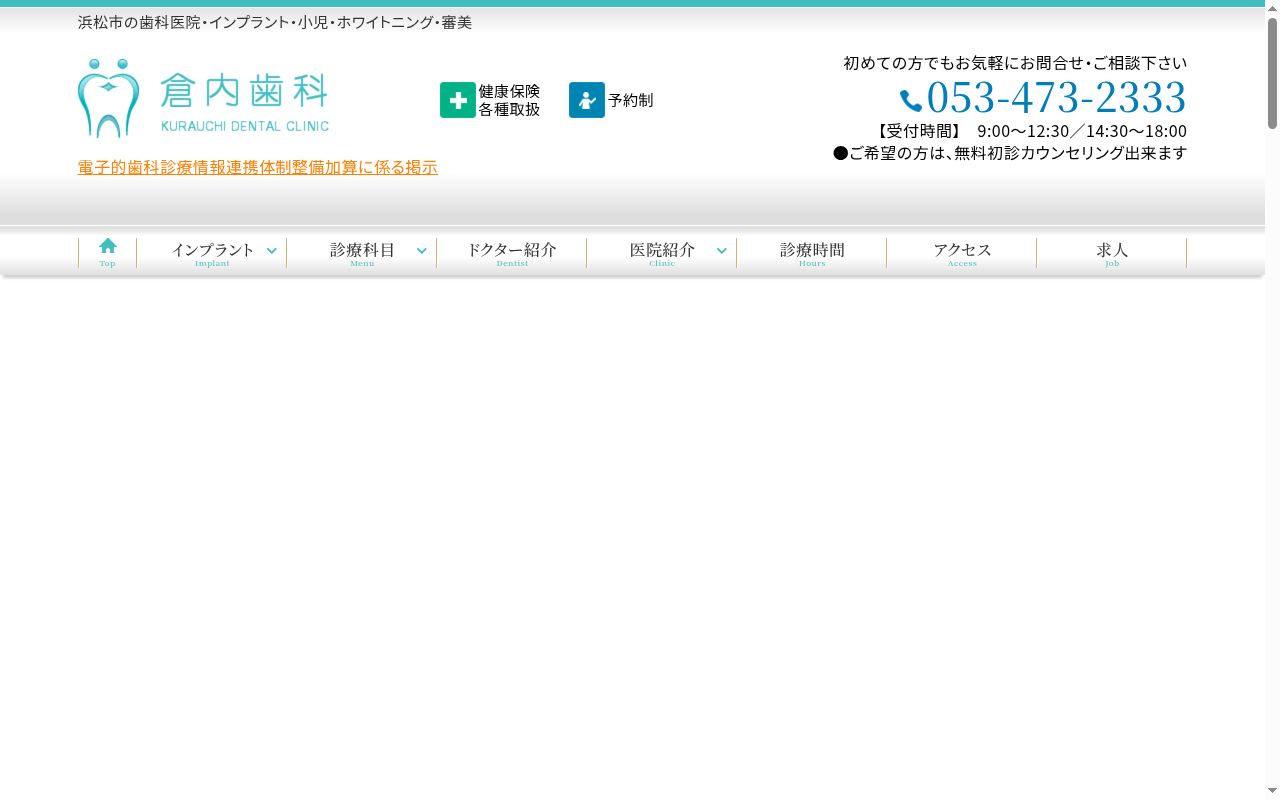
Task: Click the 無料初診カウンセリング notice text
Action: point(1010,153)
